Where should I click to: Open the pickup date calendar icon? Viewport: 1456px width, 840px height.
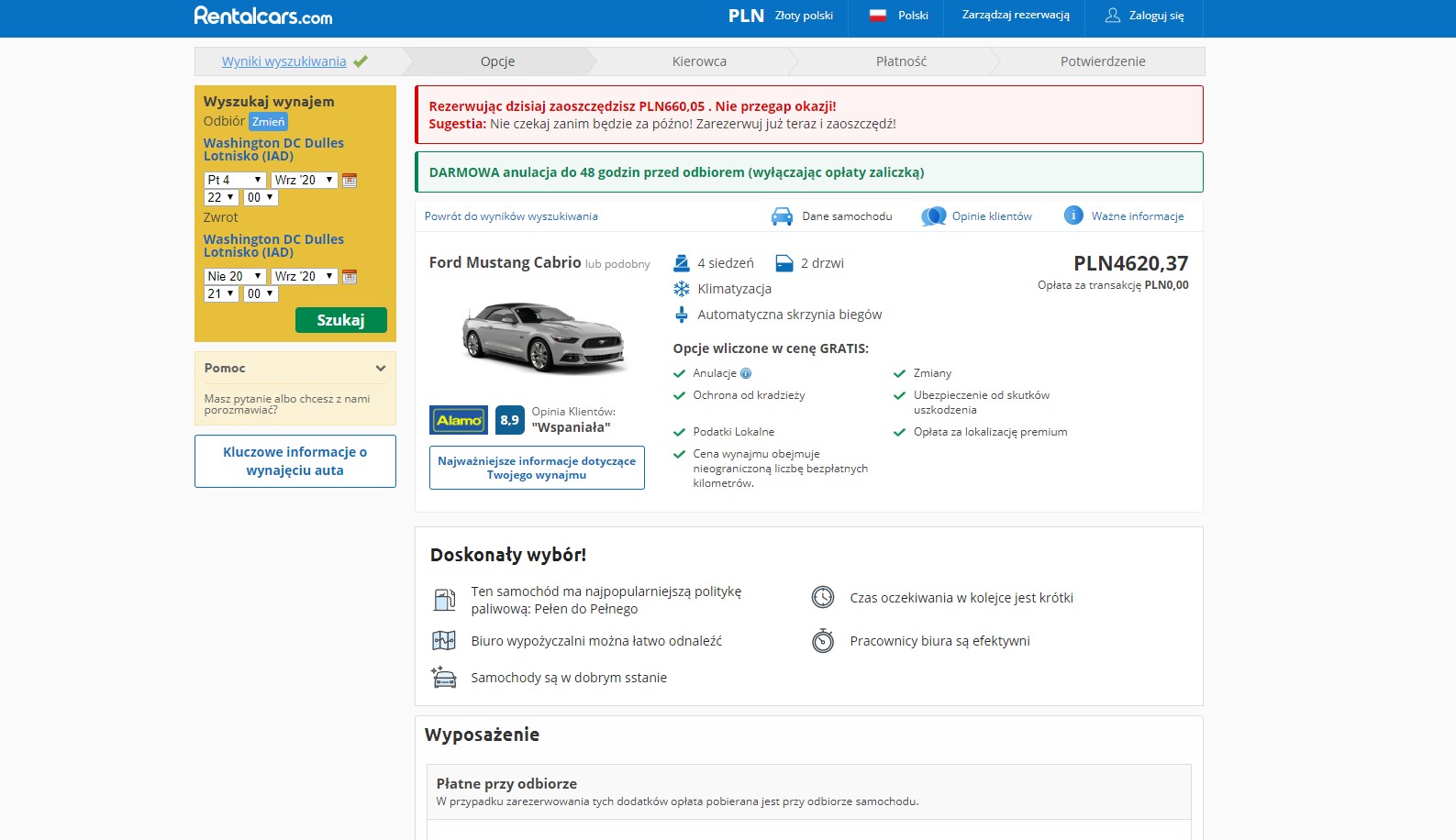[x=350, y=181]
